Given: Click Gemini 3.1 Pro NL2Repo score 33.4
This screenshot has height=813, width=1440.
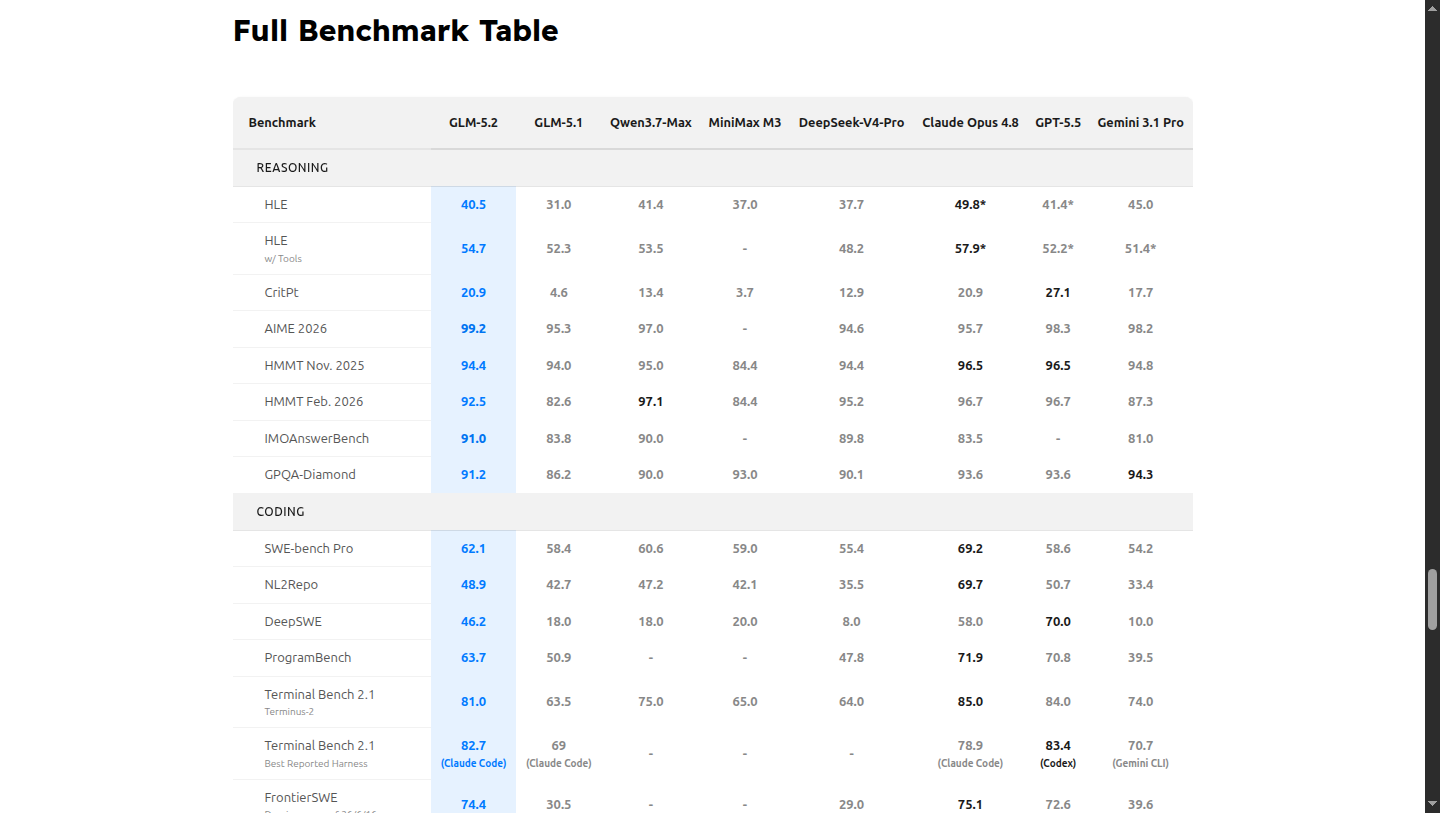Looking at the screenshot, I should coord(1140,585).
